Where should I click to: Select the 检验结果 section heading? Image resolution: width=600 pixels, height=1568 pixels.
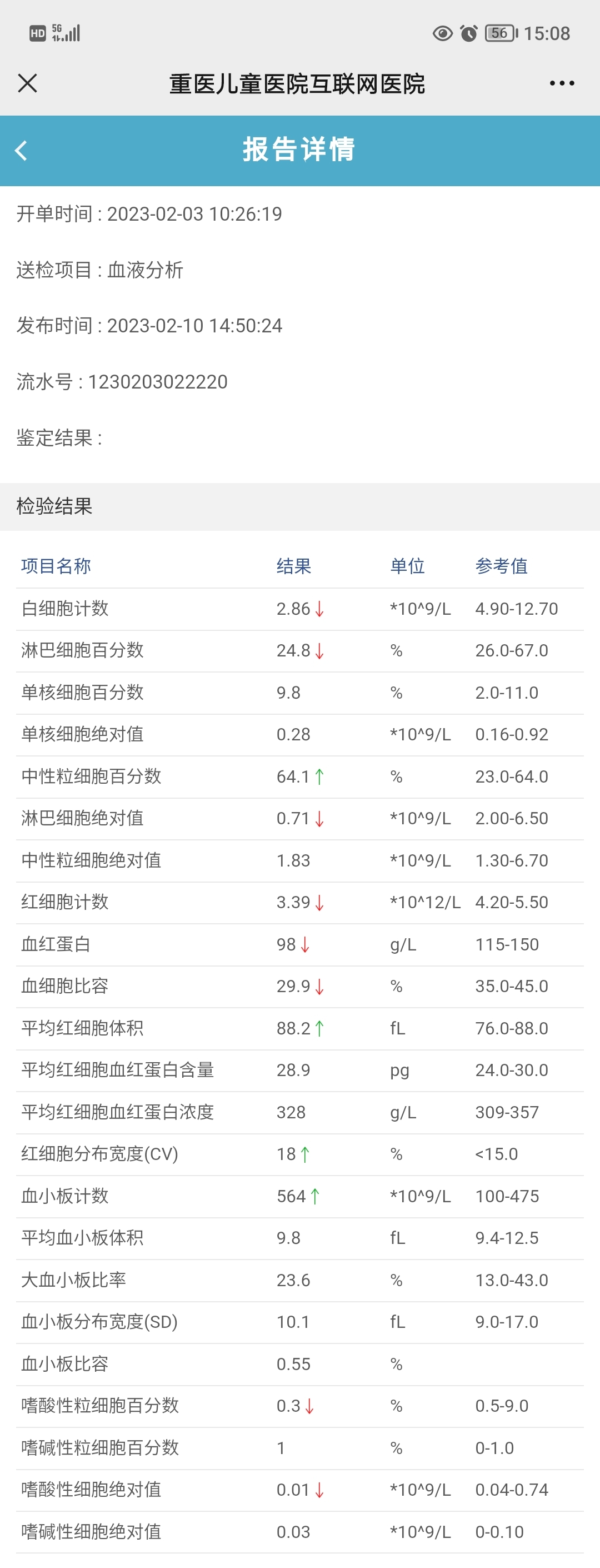(54, 506)
